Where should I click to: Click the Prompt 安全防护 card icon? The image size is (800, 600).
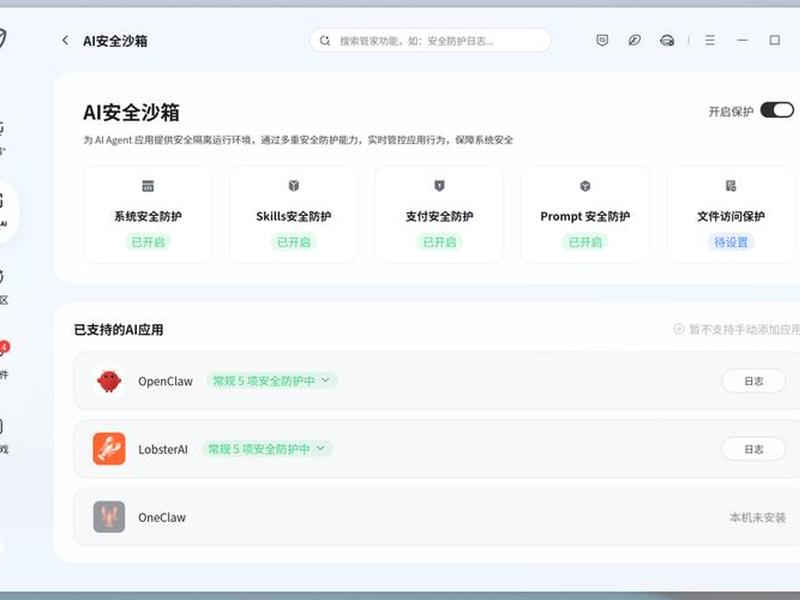tap(585, 186)
